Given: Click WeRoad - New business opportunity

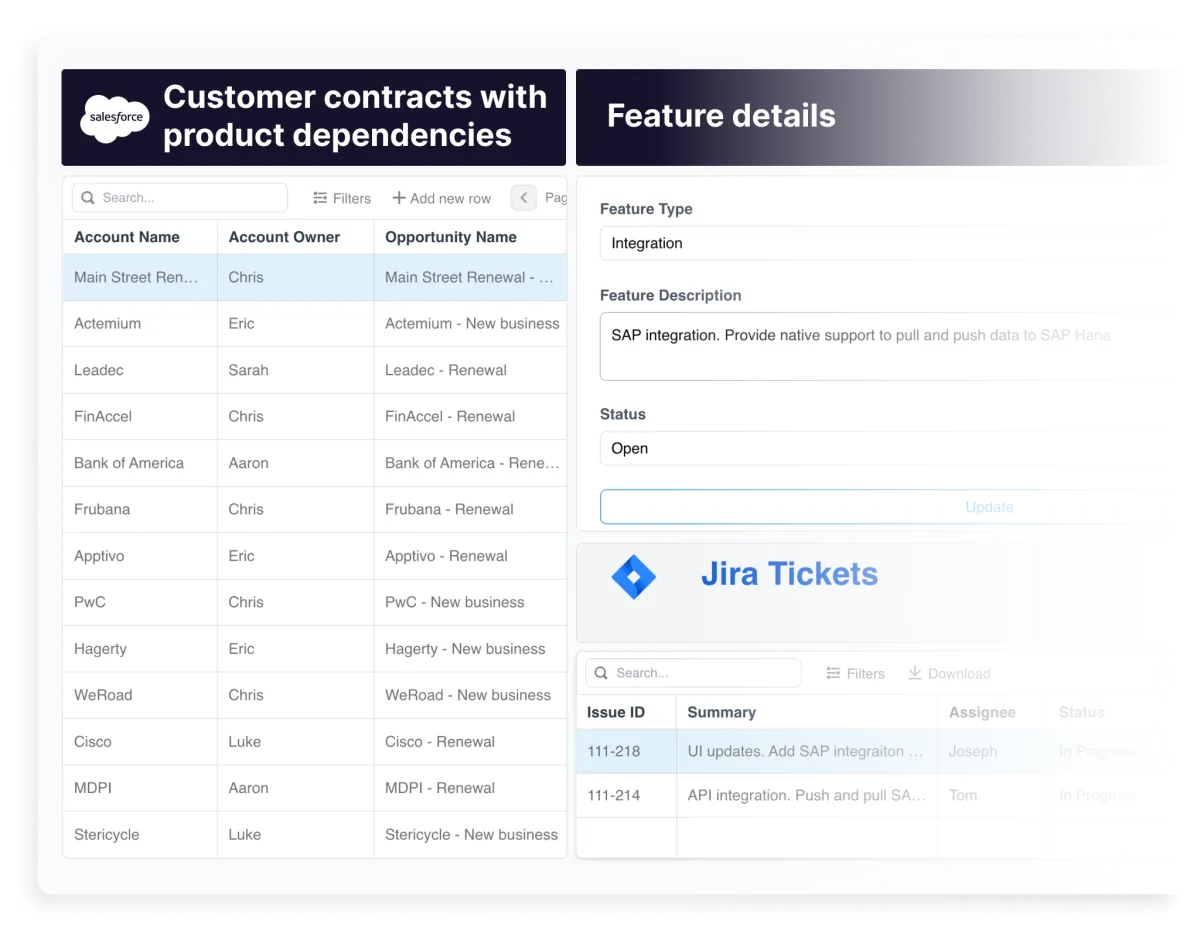Looking at the screenshot, I should click(x=468, y=695).
